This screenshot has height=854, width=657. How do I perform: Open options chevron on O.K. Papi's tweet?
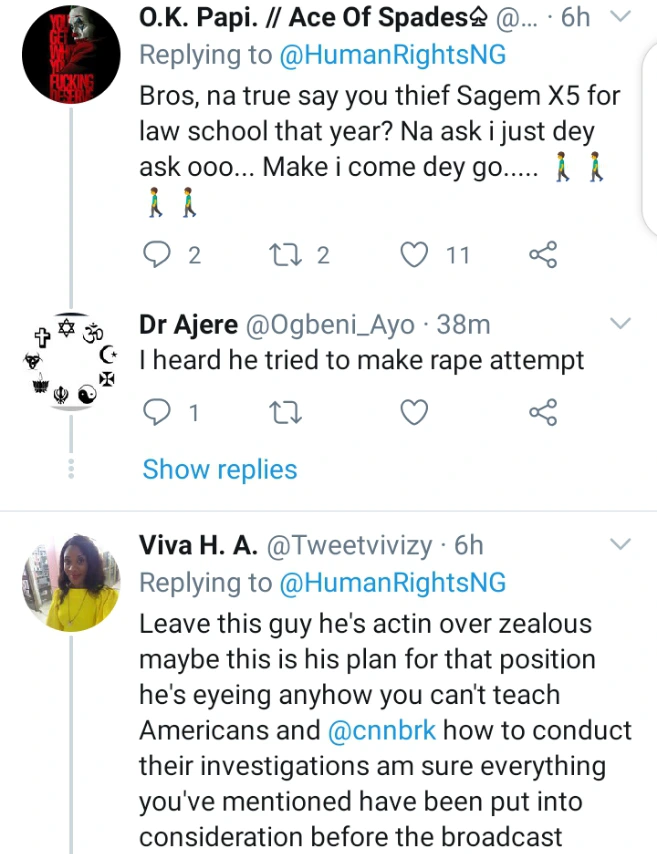(620, 15)
